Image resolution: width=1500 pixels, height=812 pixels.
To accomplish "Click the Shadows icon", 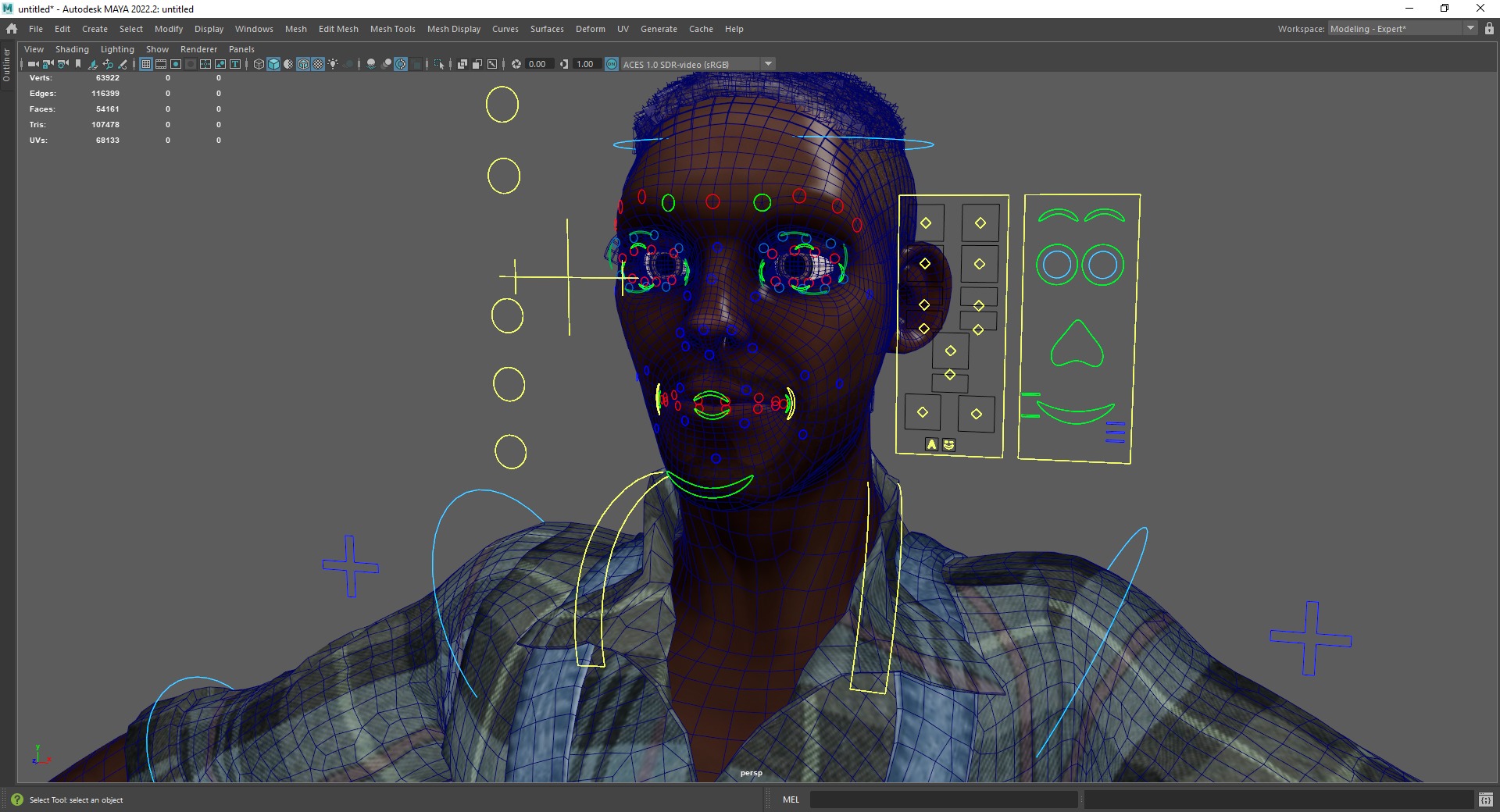I will pyautogui.click(x=348, y=64).
